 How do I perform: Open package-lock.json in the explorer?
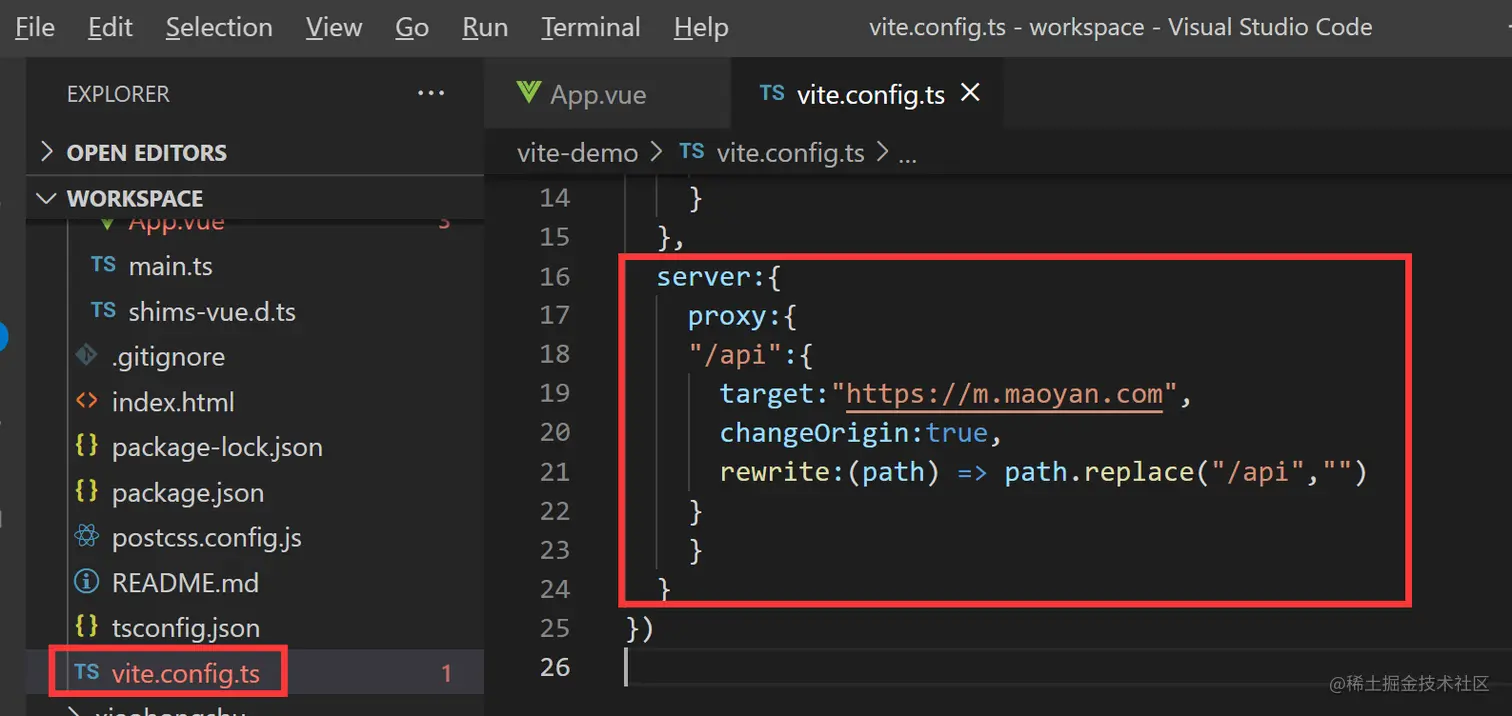point(217,447)
